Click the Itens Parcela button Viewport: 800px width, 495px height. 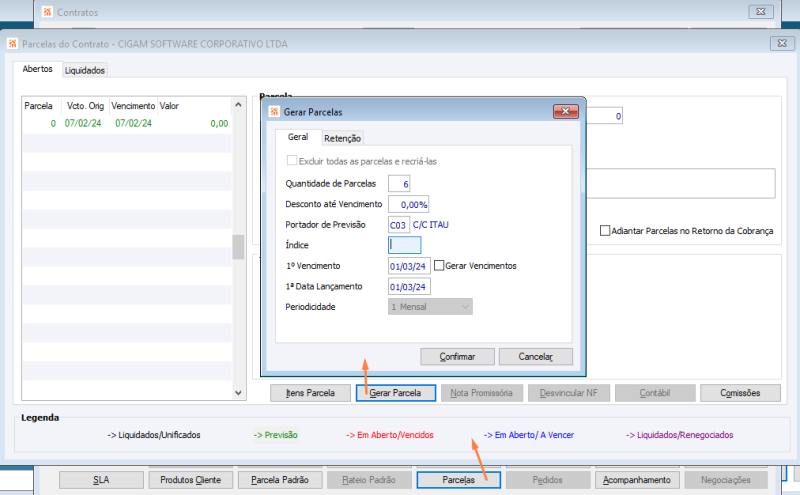(310, 393)
